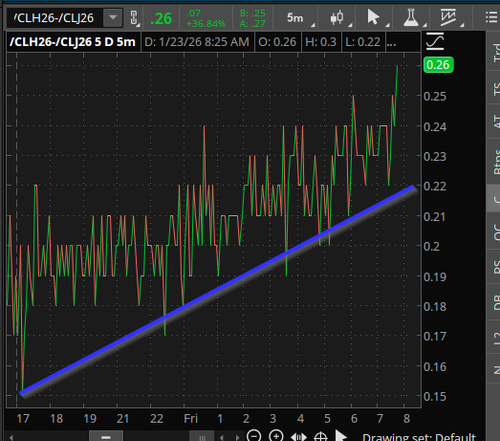
Task: Select the bottom pointer arrow tool
Action: click(340, 436)
